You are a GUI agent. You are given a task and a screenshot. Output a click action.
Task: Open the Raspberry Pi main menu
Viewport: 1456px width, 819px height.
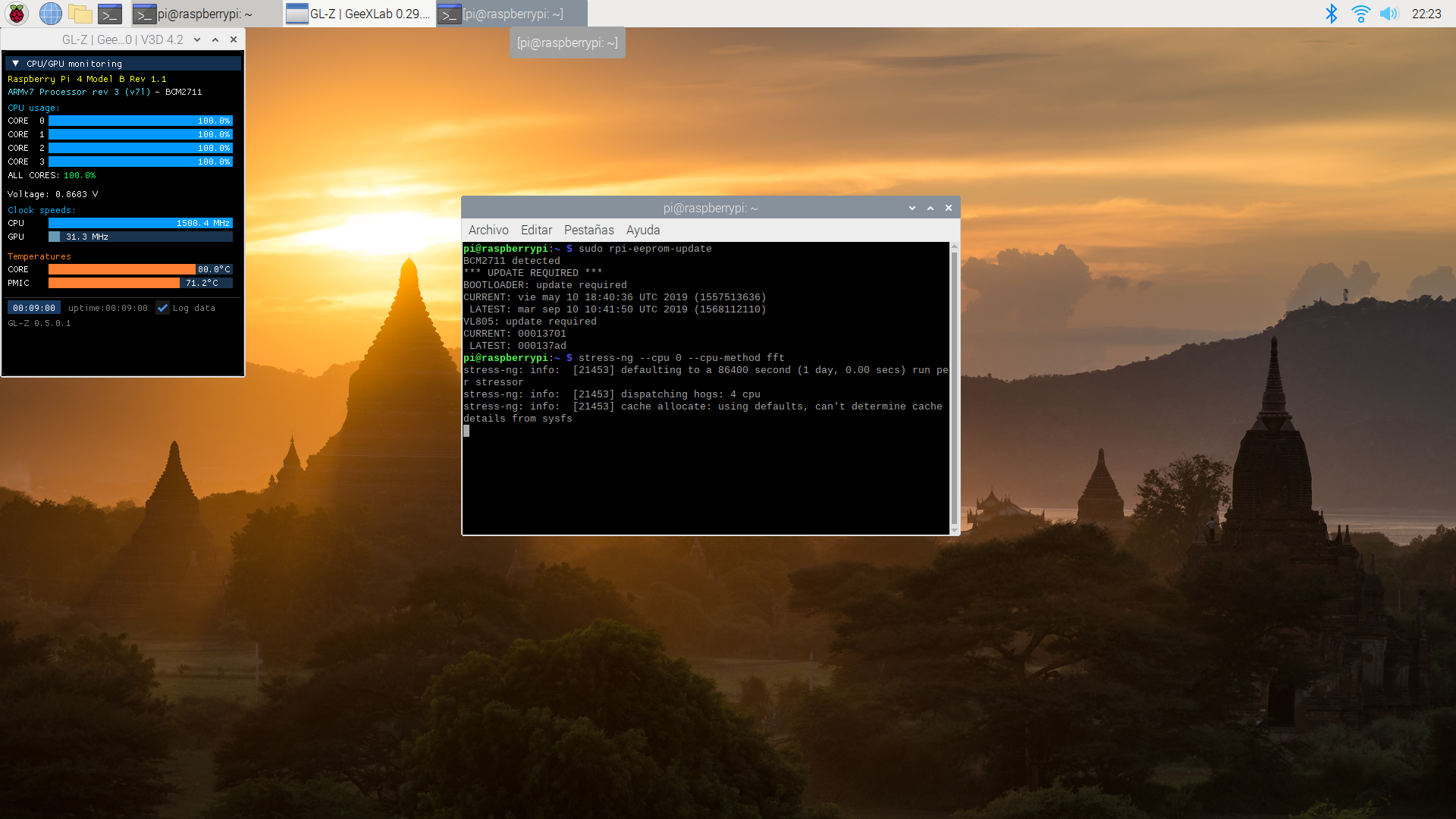point(17,14)
